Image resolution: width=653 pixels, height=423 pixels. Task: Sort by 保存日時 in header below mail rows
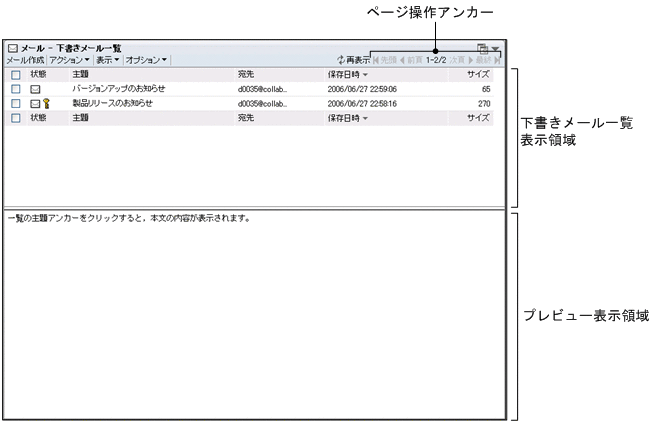click(x=348, y=118)
